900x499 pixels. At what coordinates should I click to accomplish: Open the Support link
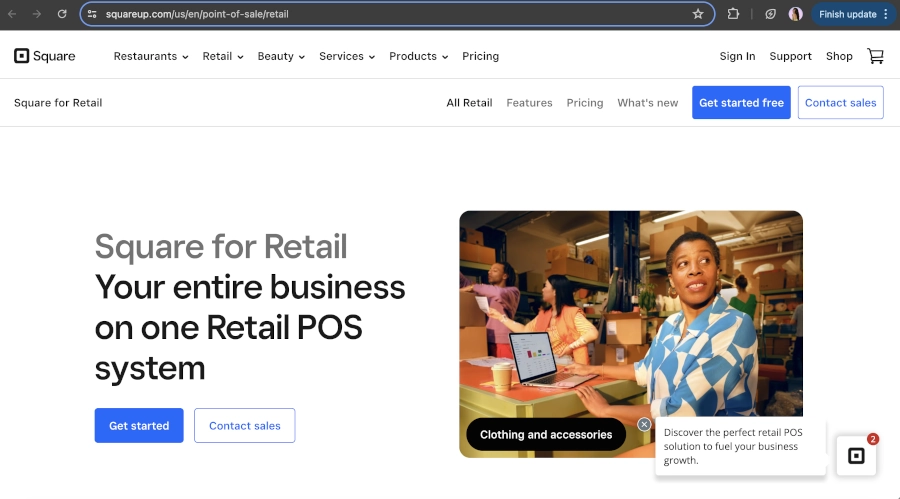pos(790,56)
